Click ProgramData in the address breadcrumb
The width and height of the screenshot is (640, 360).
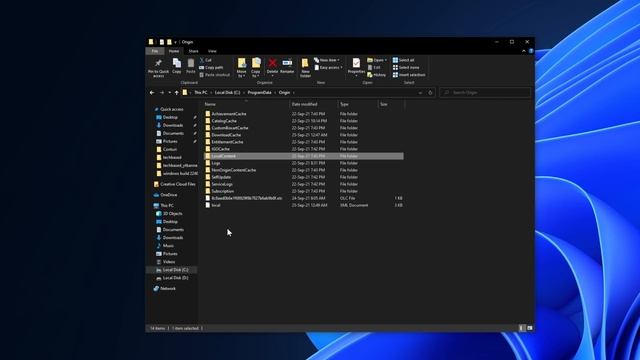(x=259, y=93)
